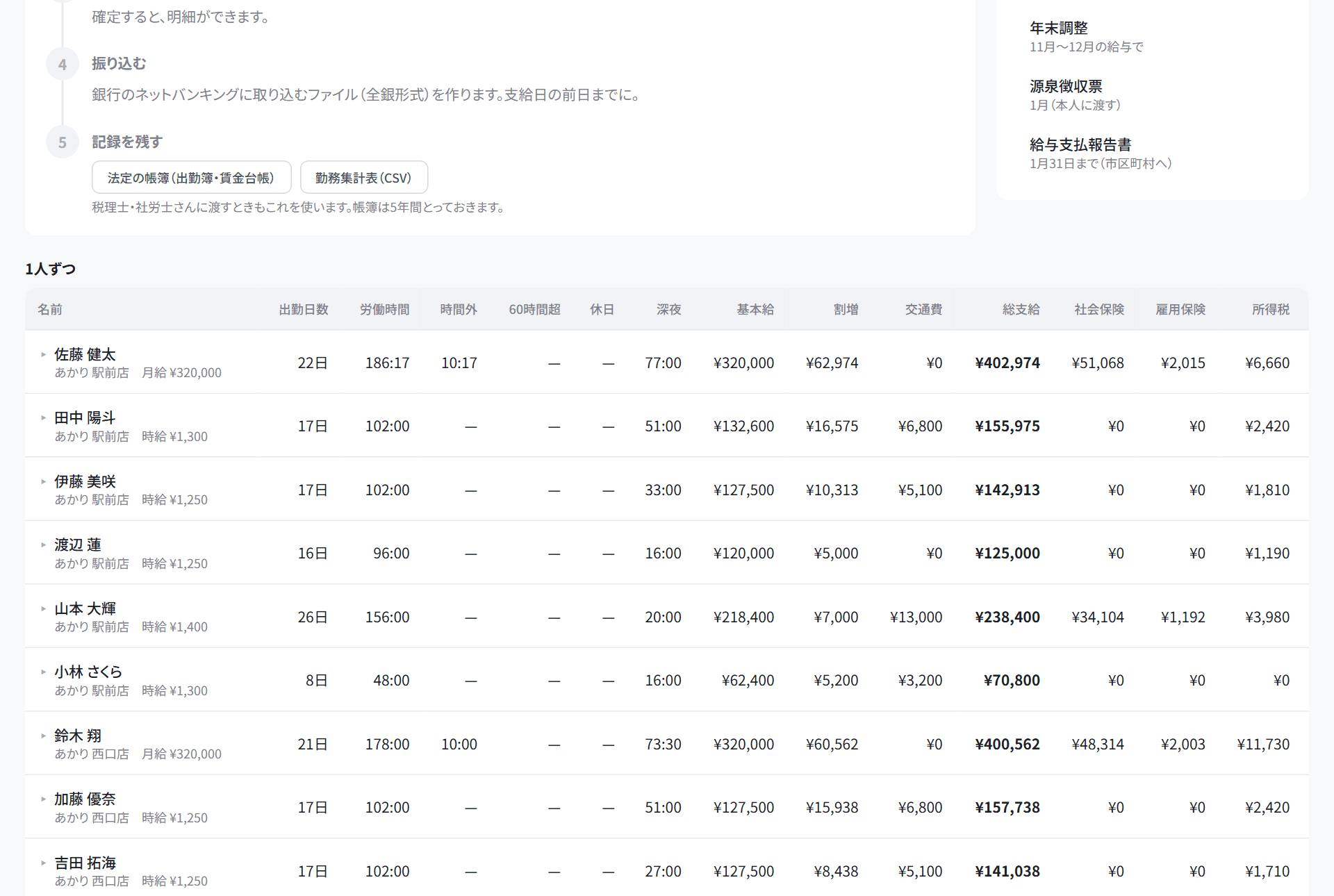Expand the 山本 大輝 row triangle
1334x896 pixels.
[43, 608]
